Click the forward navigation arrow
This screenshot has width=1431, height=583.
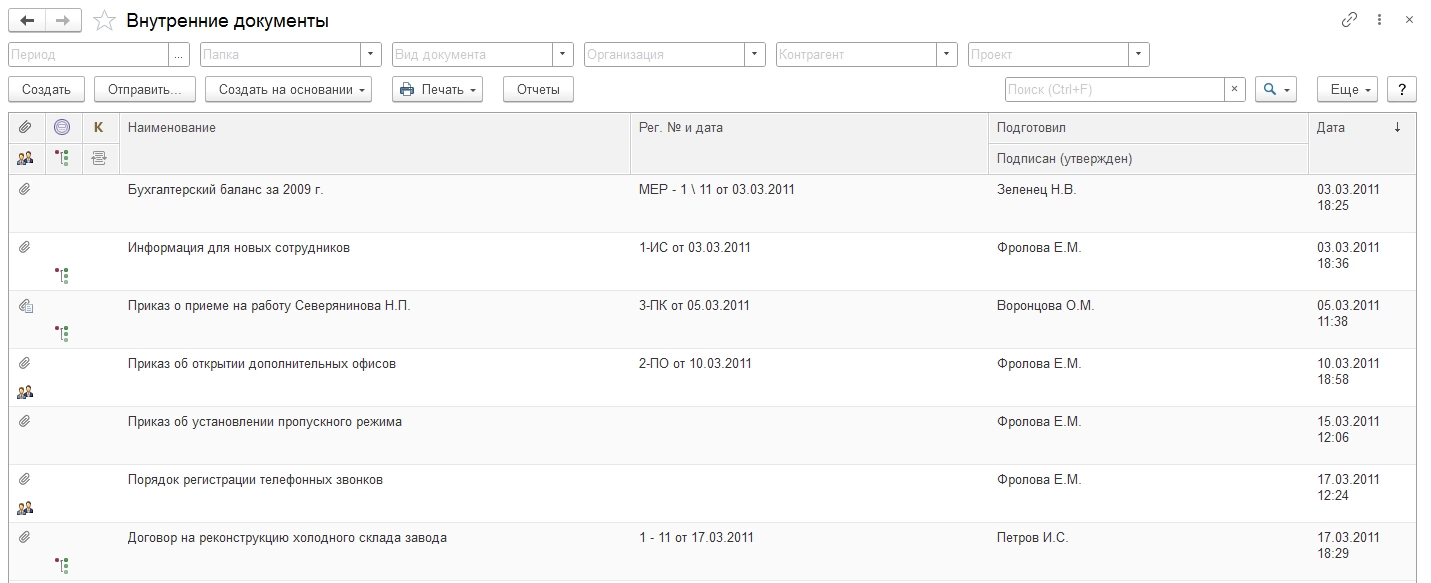click(x=63, y=20)
